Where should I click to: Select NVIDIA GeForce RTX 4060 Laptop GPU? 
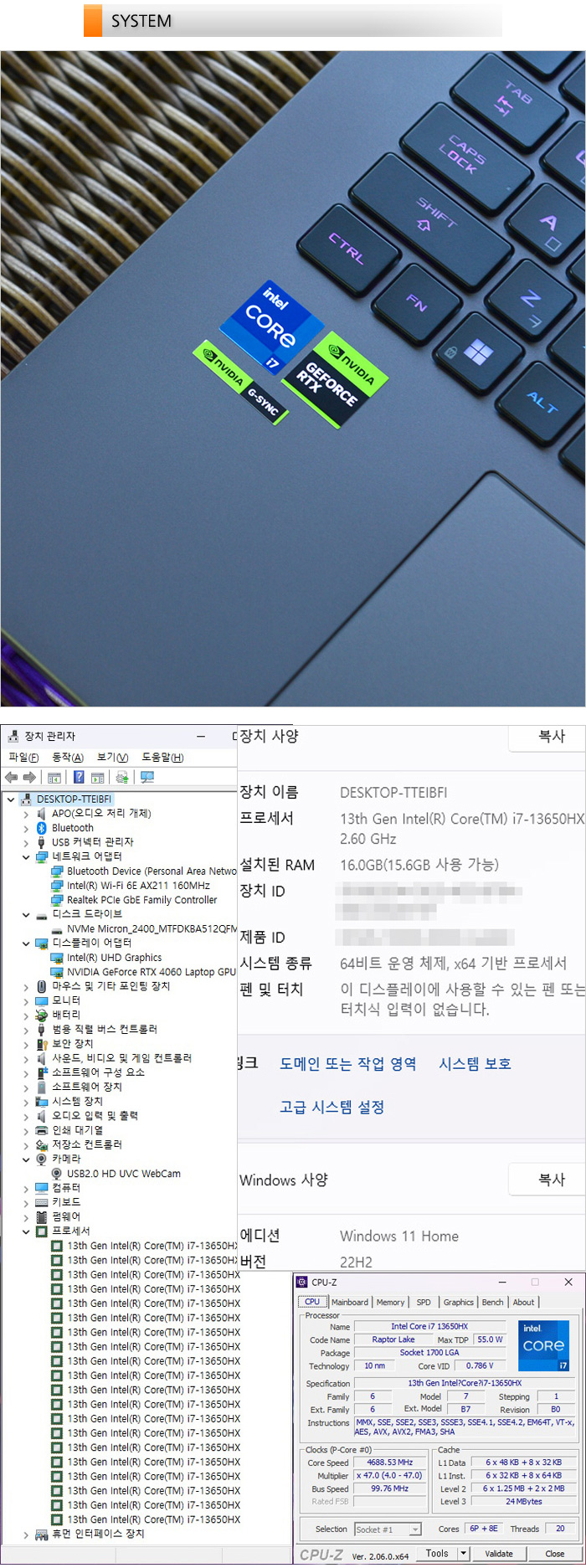(x=151, y=972)
